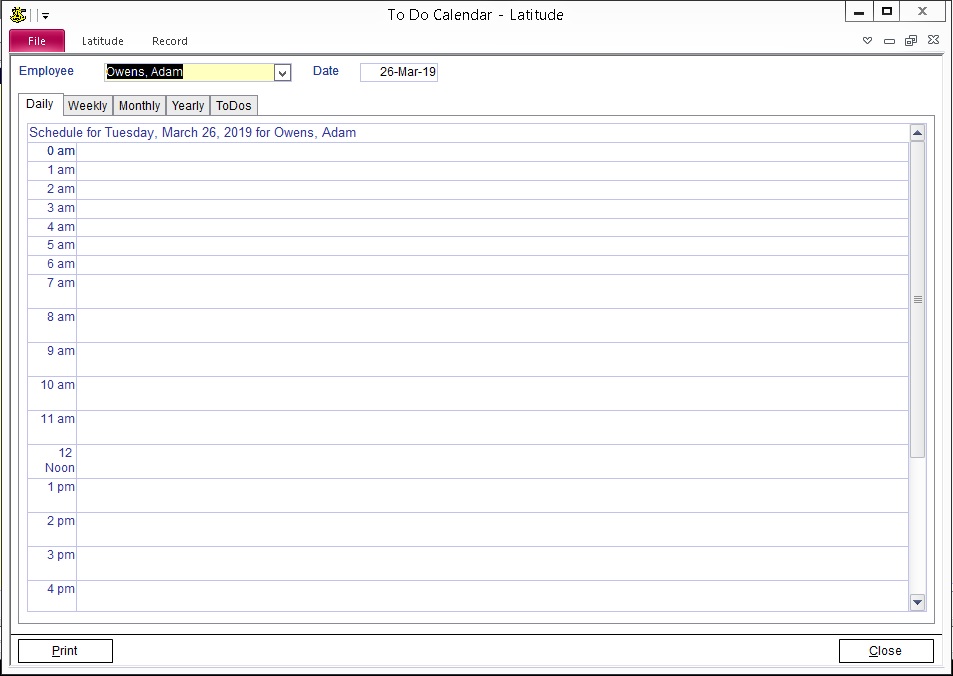Click the heart-shaped ribbon options icon
Viewport: 953px width, 676px height.
(867, 41)
